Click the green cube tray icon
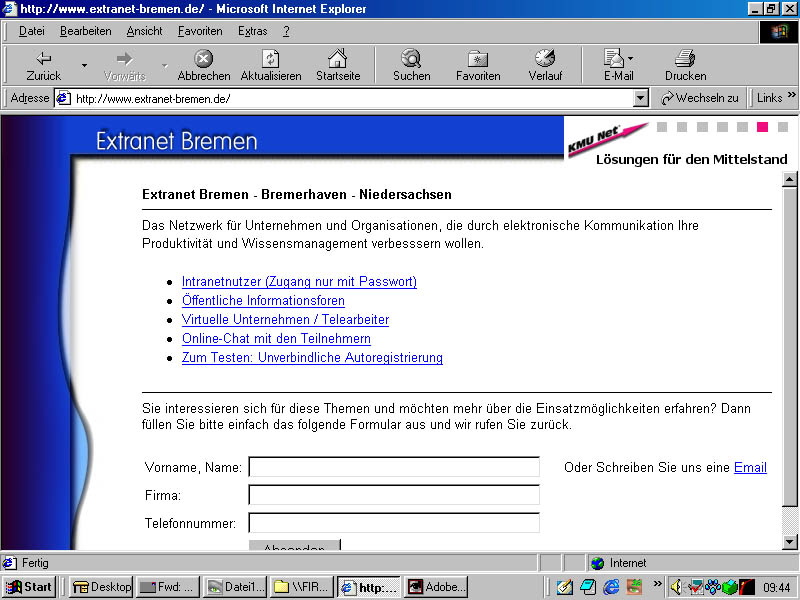This screenshot has width=800, height=600. [730, 587]
